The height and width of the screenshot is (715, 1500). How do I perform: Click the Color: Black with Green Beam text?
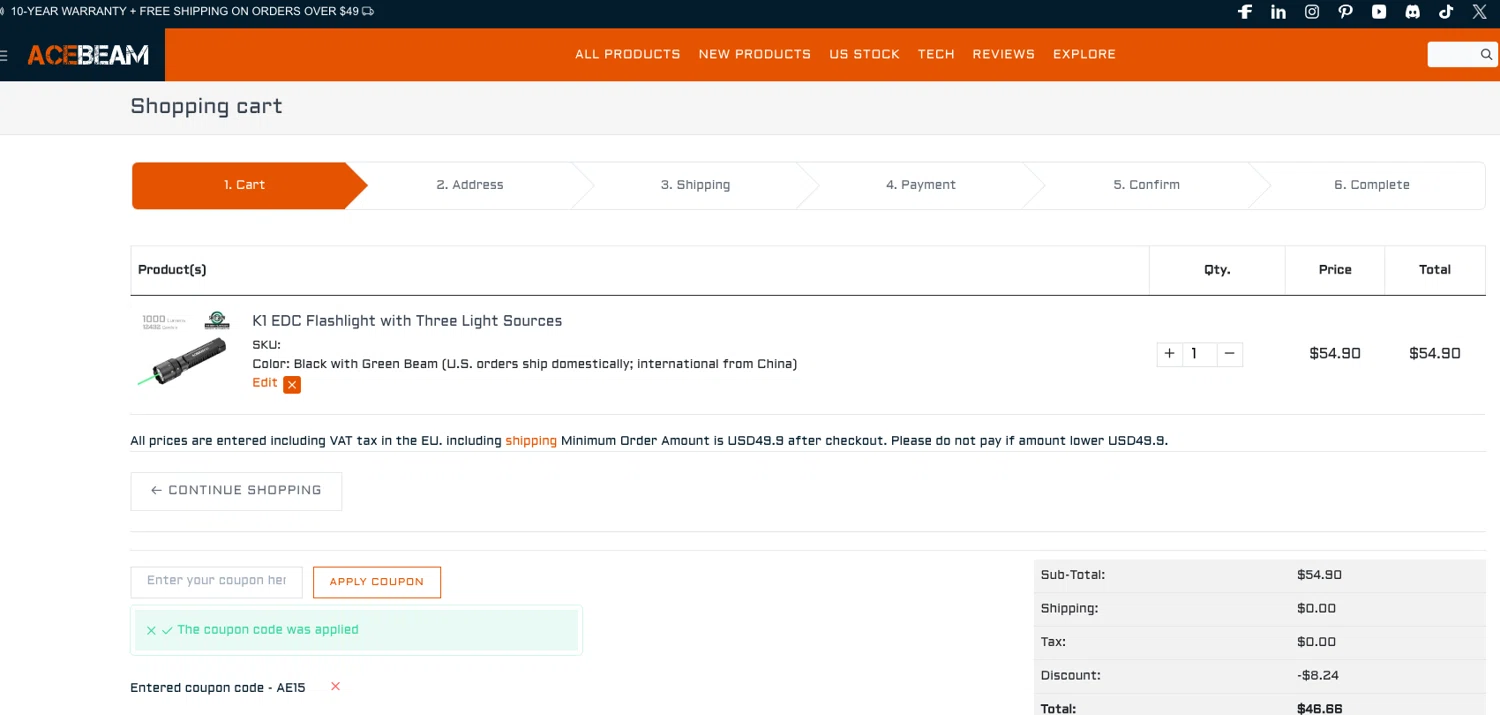525,364
